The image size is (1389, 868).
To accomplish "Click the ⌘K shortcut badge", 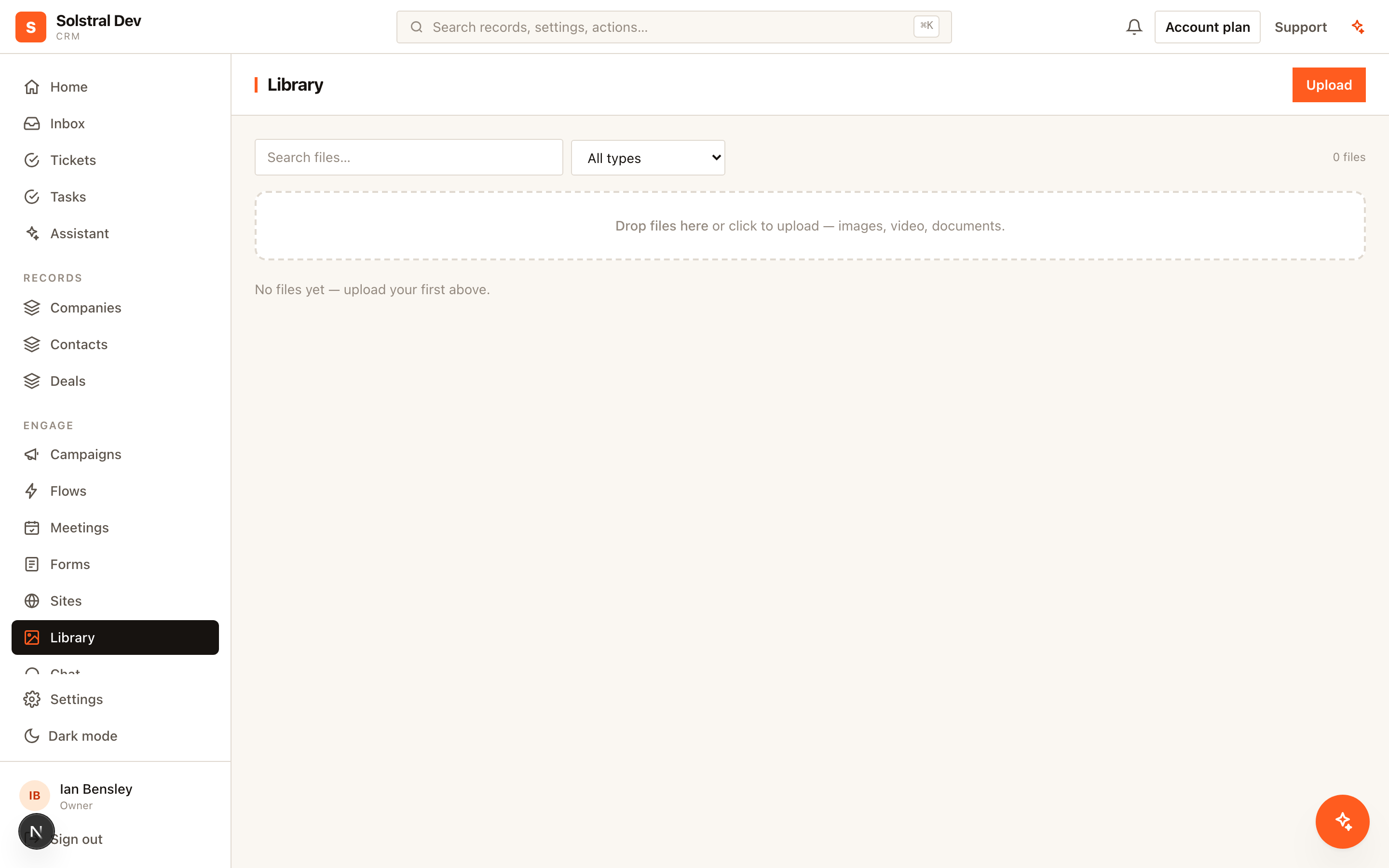I will [926, 26].
